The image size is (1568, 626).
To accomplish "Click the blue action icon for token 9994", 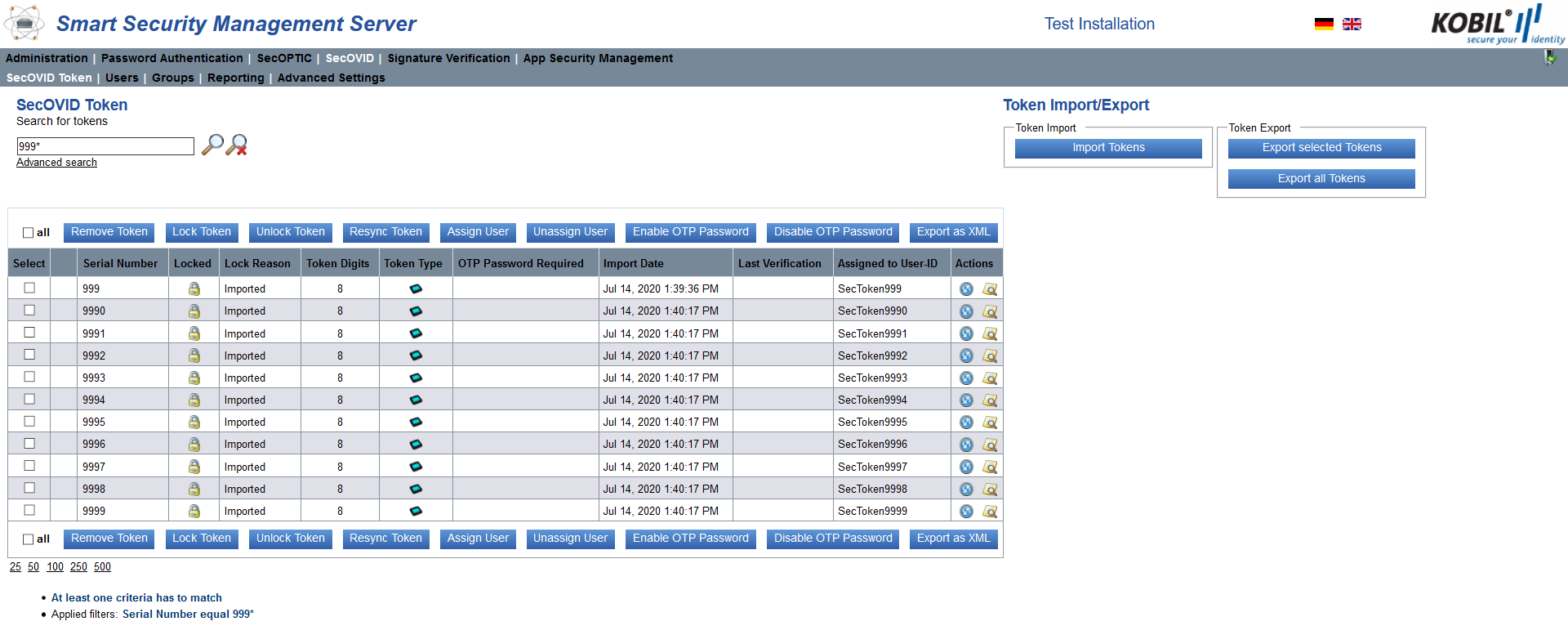I will pos(966,400).
